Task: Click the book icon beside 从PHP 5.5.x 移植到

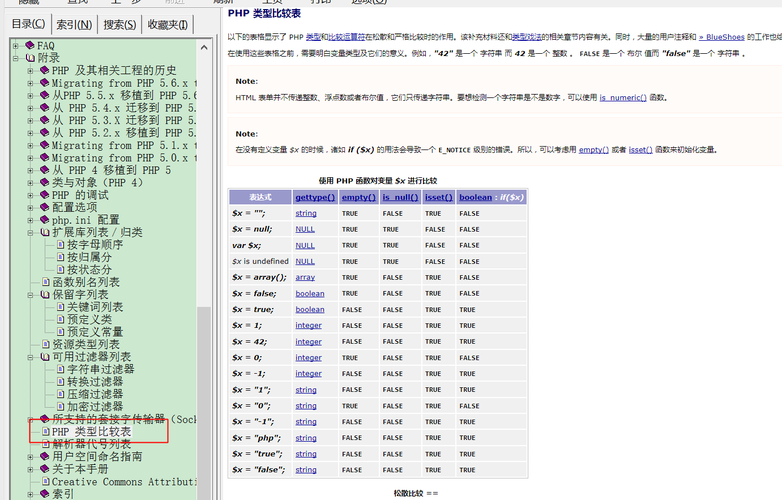Action: (x=44, y=95)
